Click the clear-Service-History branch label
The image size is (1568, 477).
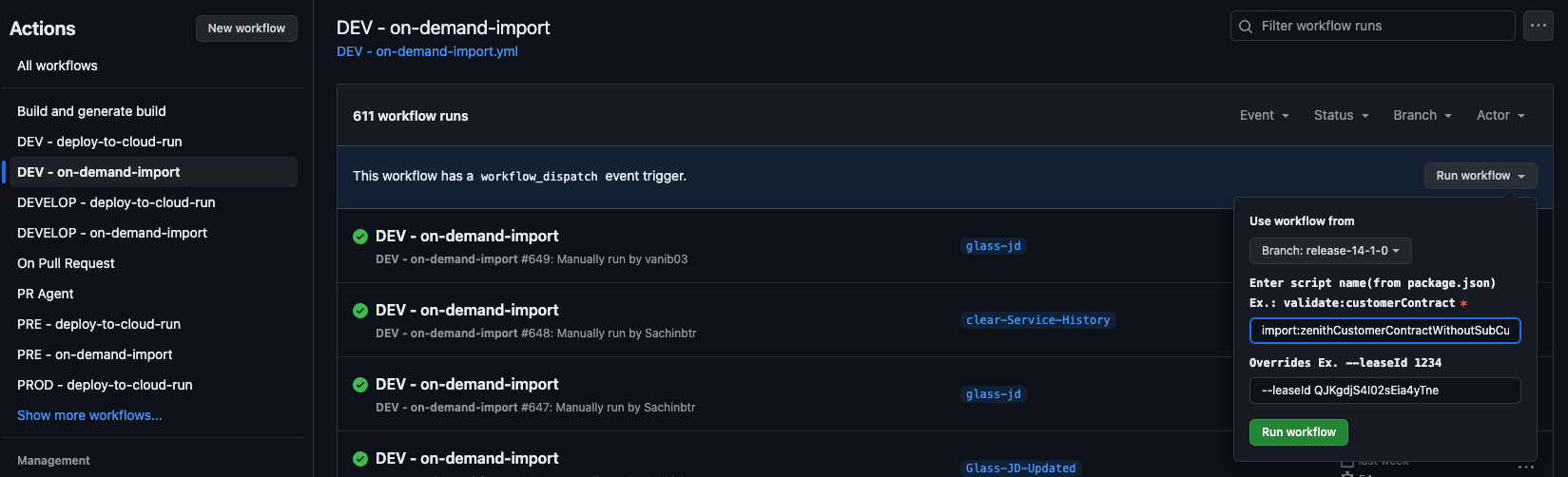coord(1037,320)
